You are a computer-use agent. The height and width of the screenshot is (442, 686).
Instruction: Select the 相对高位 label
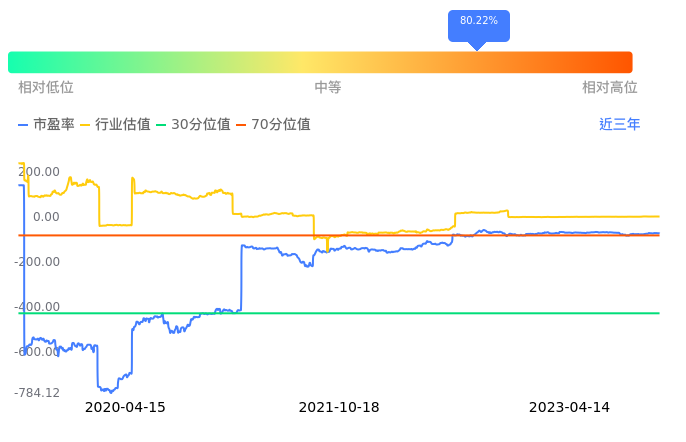click(x=610, y=88)
